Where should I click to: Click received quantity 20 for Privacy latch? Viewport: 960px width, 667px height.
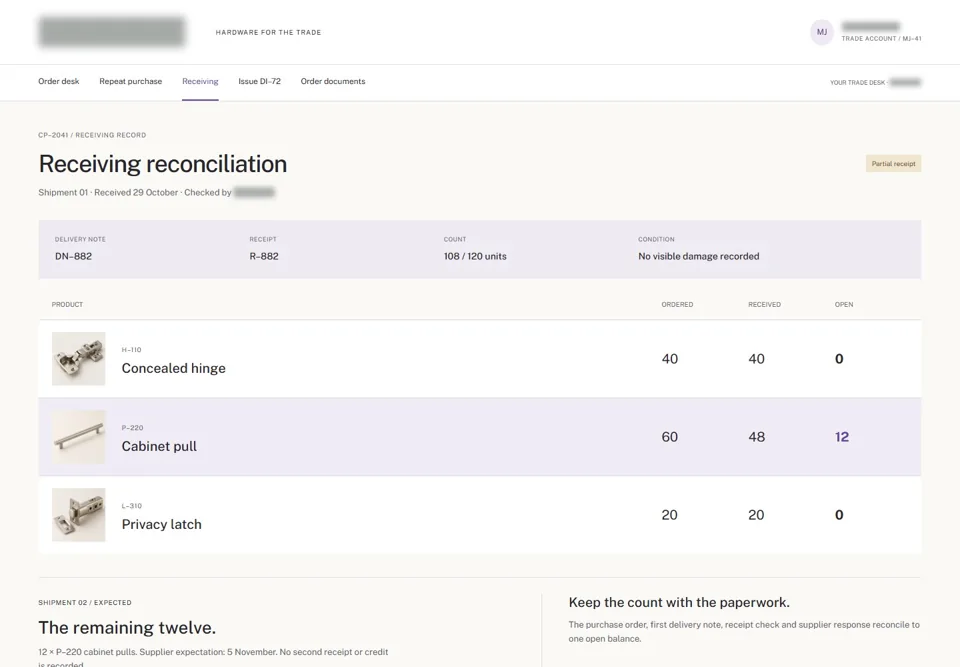[756, 515]
